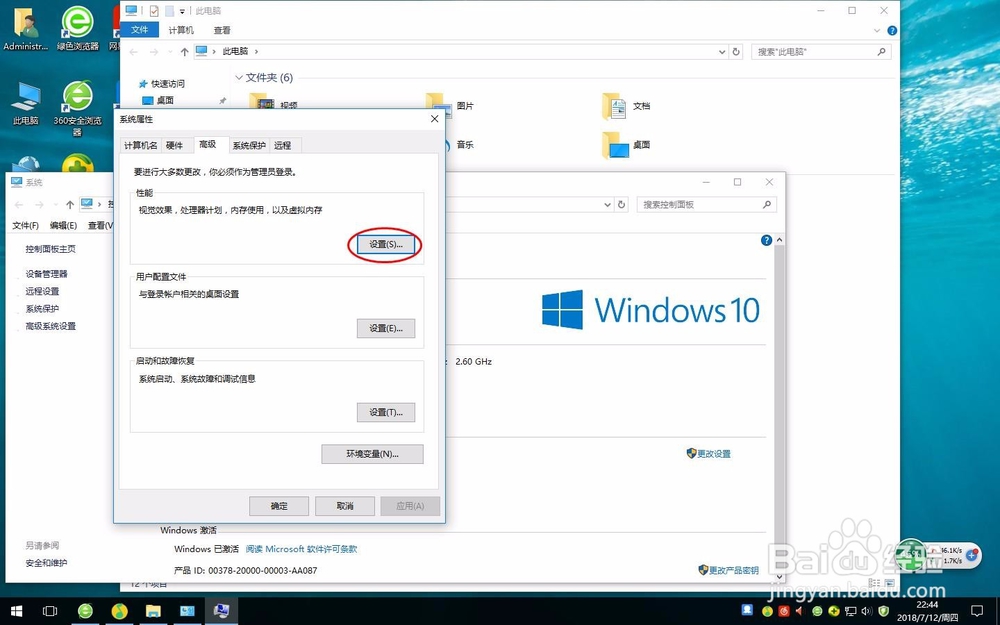Open the 文件(F) menu in System window

(x=26, y=226)
